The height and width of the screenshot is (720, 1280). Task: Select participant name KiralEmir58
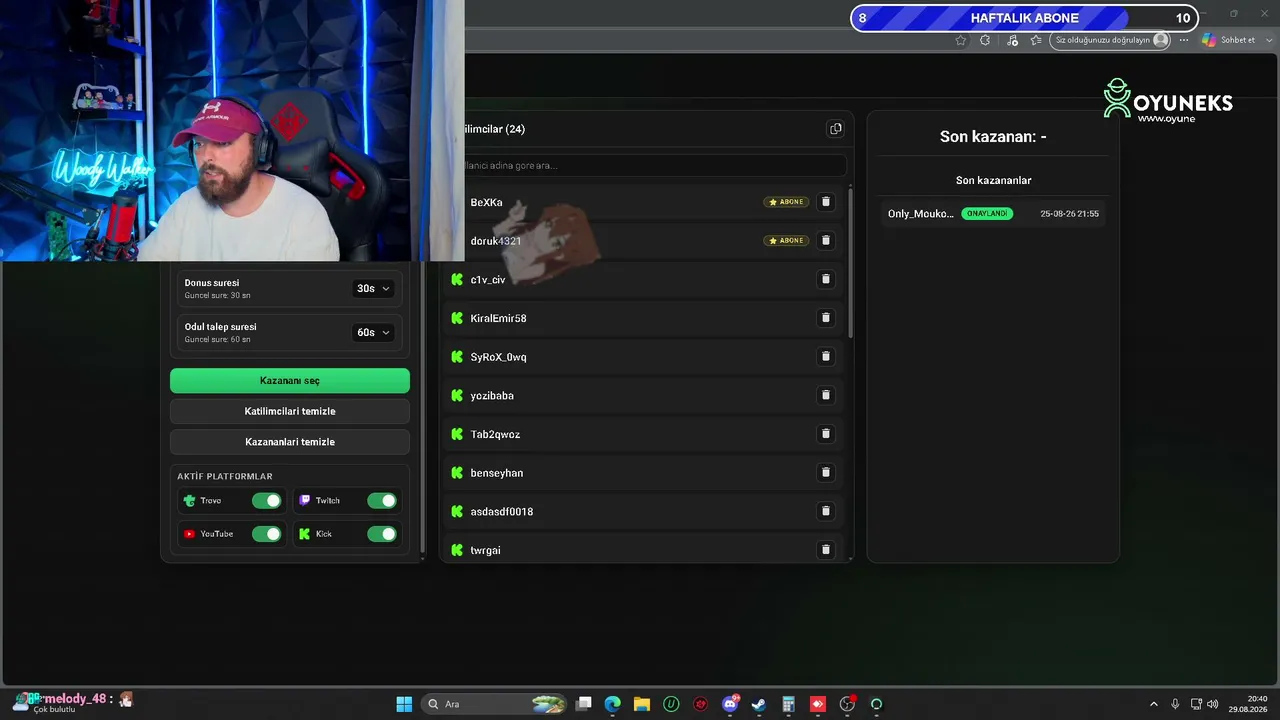[498, 318]
